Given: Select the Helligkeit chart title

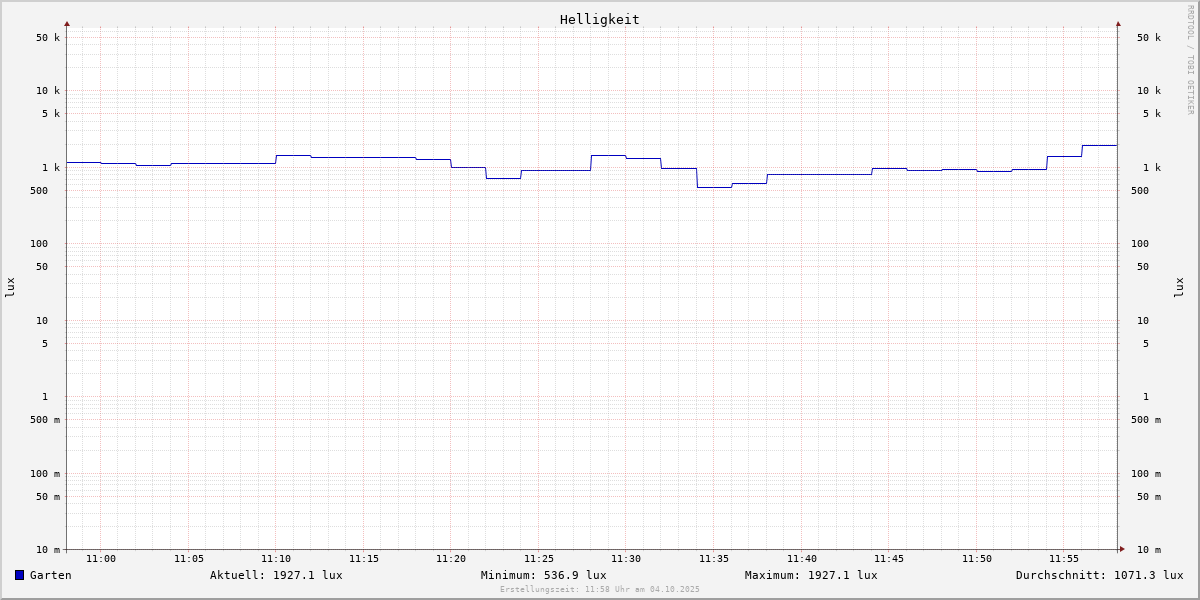Looking at the screenshot, I should click(x=599, y=19).
